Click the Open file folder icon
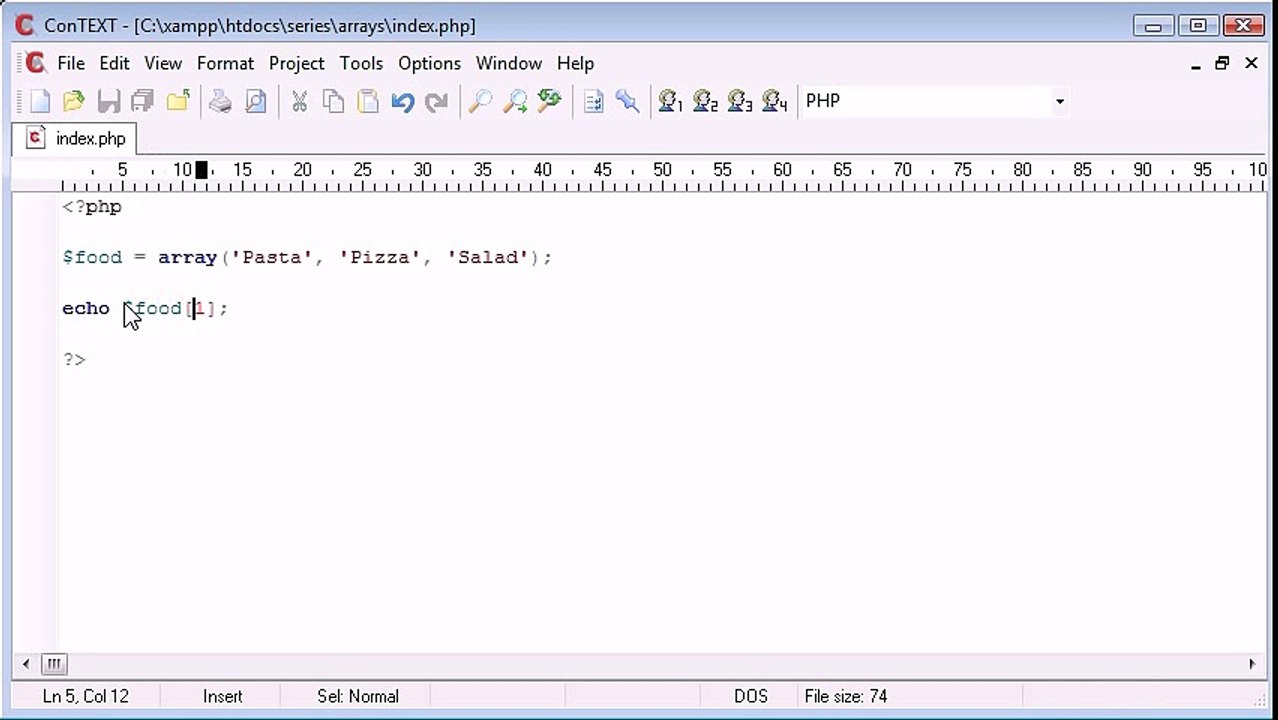This screenshot has height=720, width=1278. click(74, 101)
